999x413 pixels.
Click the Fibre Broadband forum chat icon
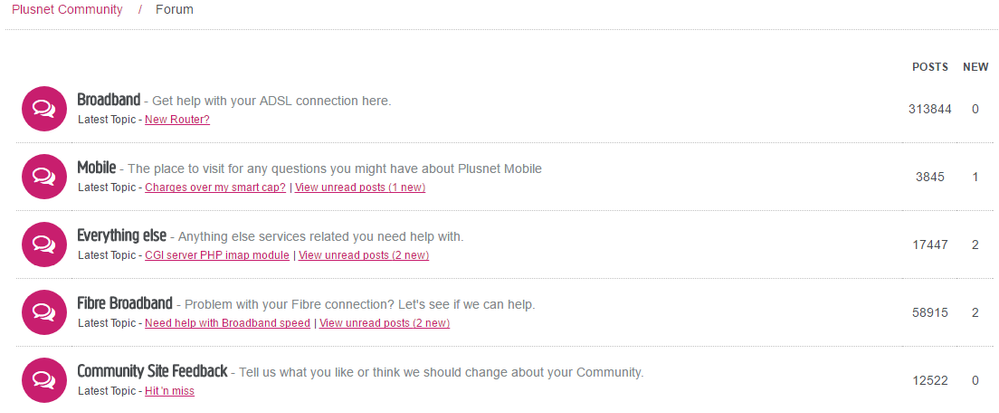click(43, 313)
